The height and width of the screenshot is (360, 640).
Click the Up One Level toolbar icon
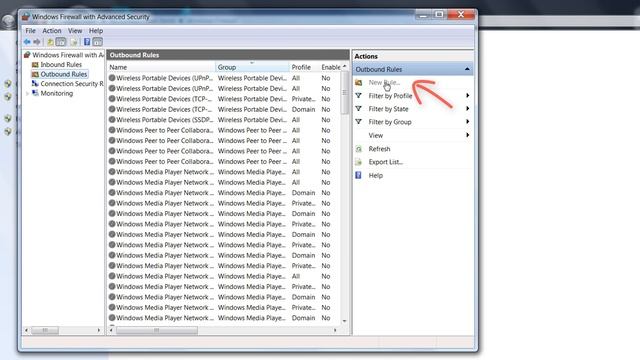51,42
